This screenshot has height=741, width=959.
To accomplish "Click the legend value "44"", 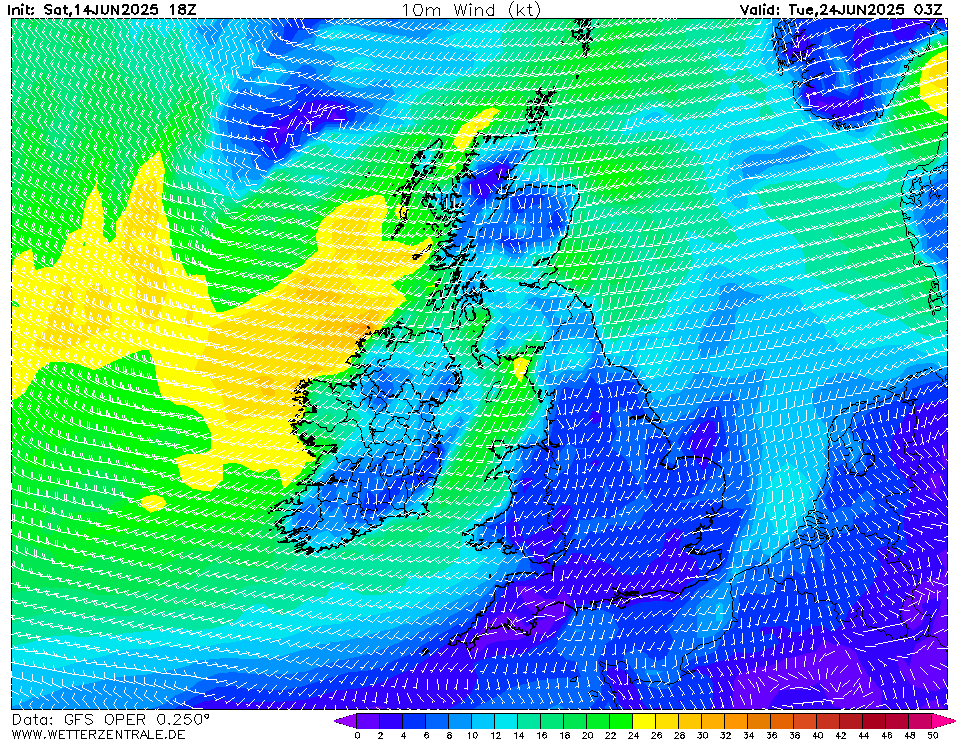I will (x=864, y=735).
